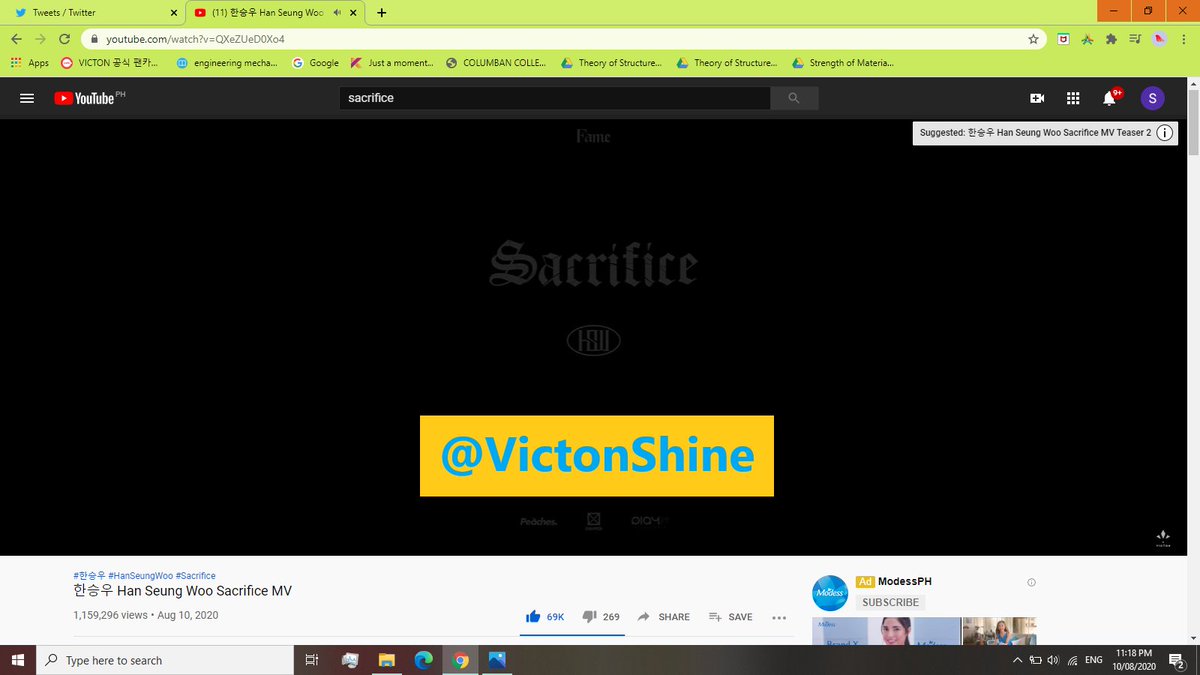Open a new browser tab

point(381,13)
